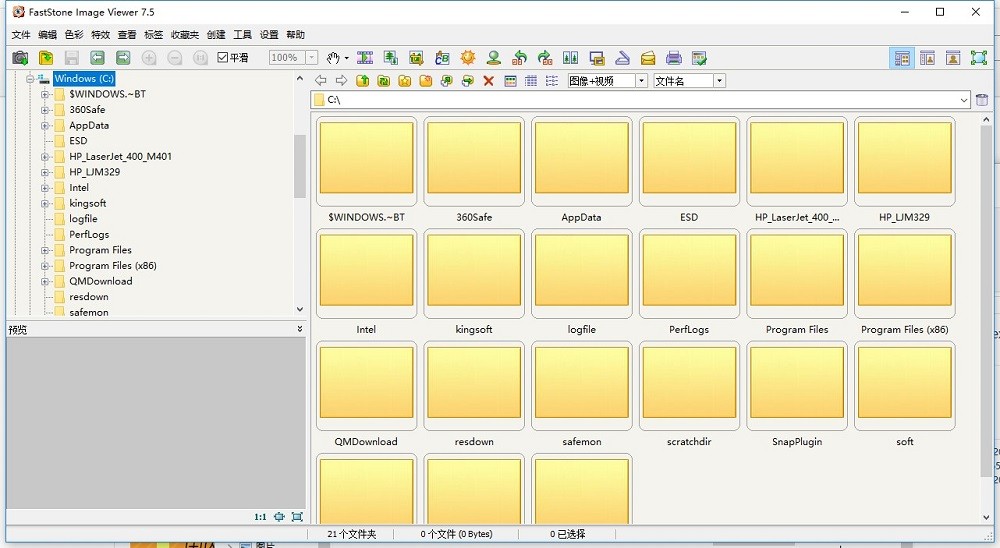Click the rotate right icon

point(545,58)
